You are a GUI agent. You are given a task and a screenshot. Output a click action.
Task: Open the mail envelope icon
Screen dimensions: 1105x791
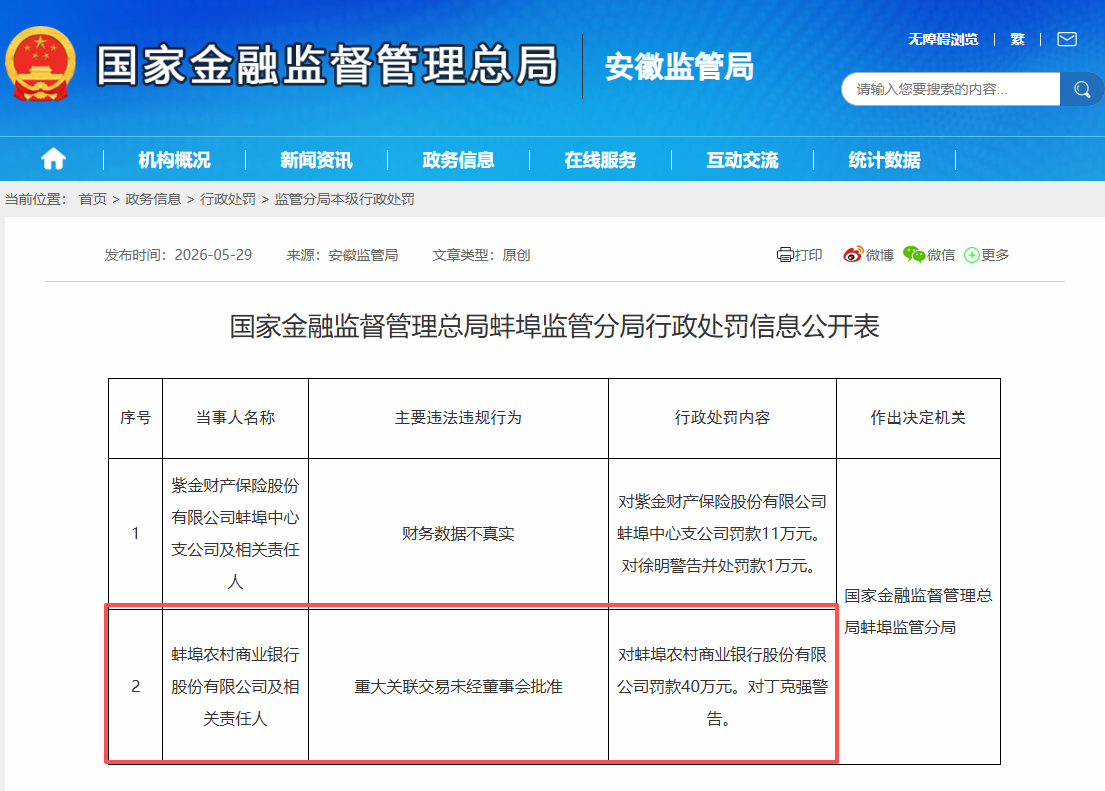point(1067,39)
